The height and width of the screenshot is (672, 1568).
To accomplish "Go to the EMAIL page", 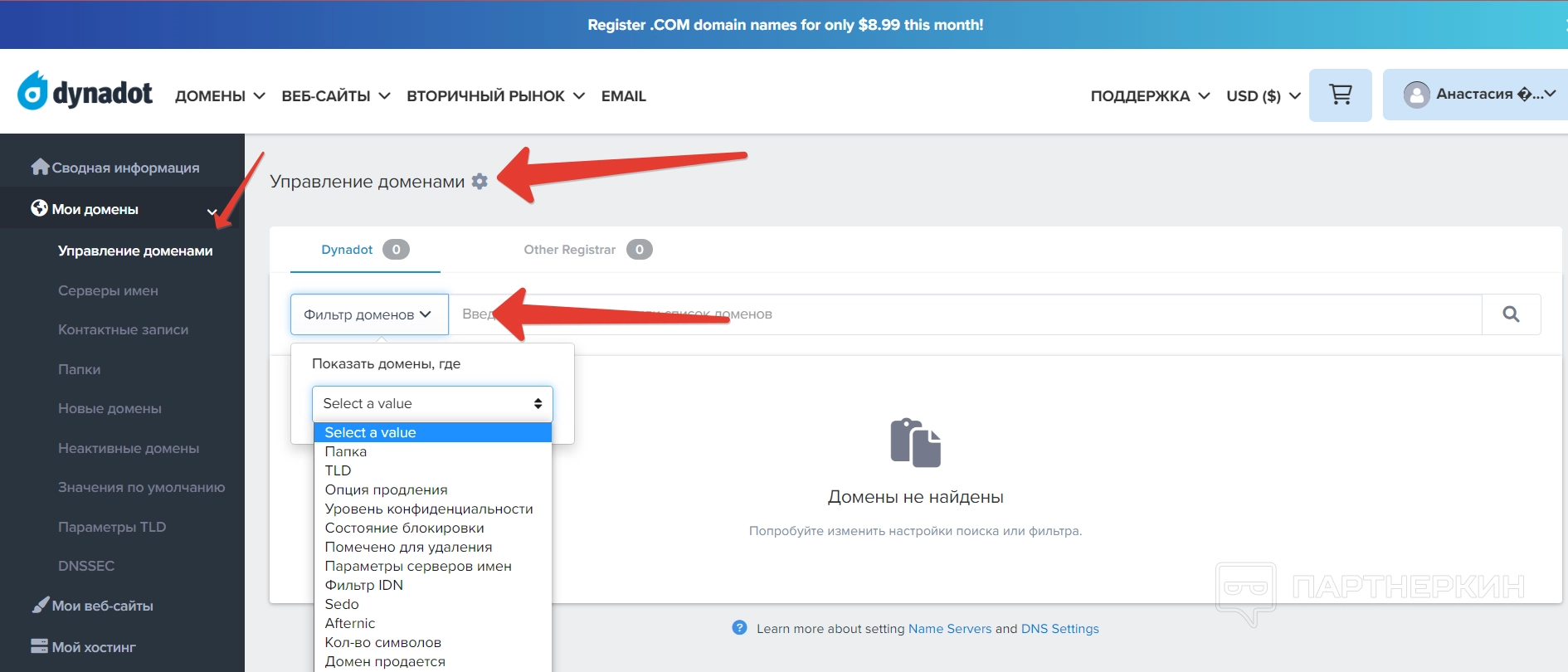I will point(623,96).
